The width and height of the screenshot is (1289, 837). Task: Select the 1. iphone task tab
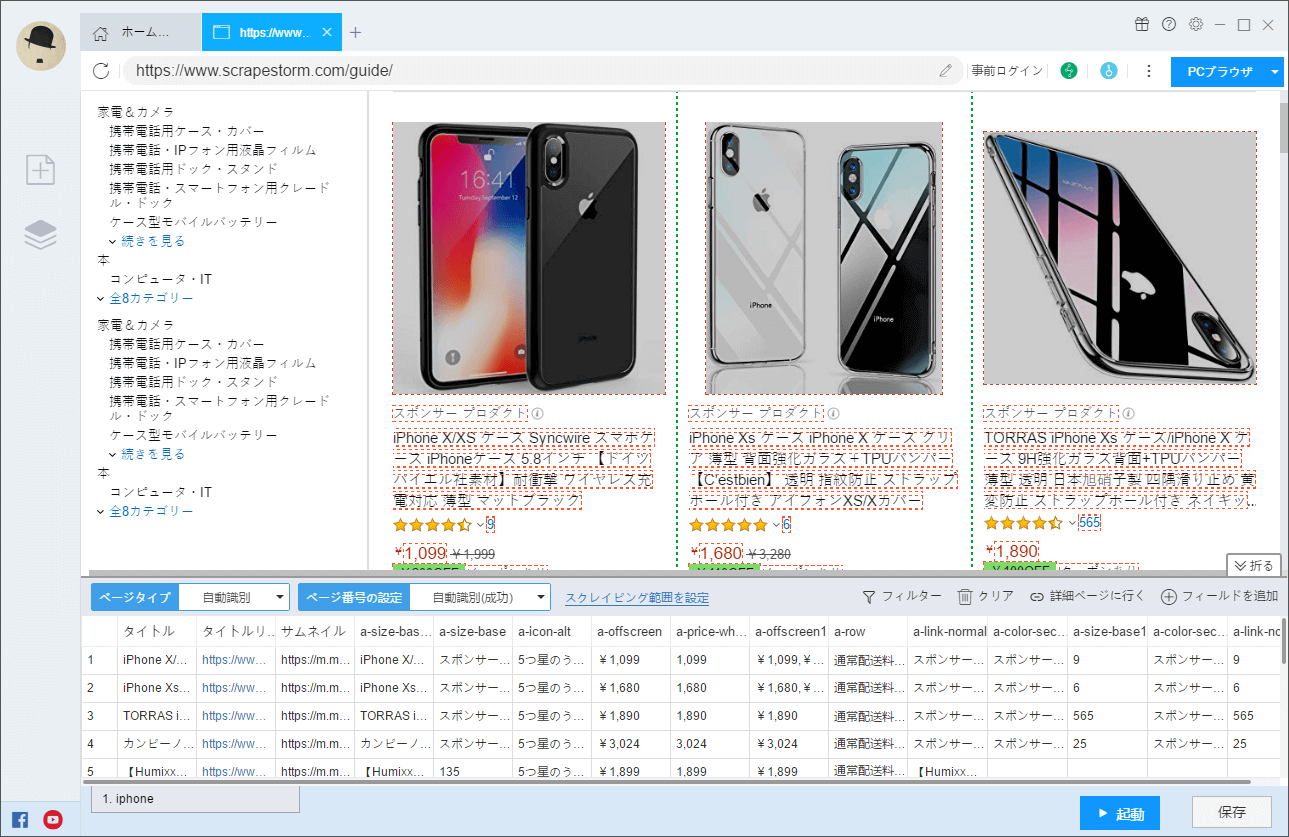click(195, 799)
